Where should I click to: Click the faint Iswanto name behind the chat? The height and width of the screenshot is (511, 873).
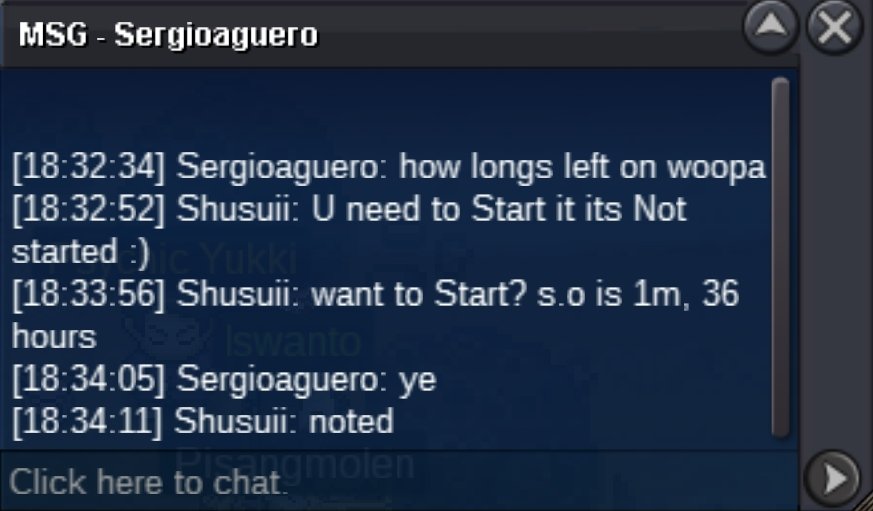(x=293, y=342)
